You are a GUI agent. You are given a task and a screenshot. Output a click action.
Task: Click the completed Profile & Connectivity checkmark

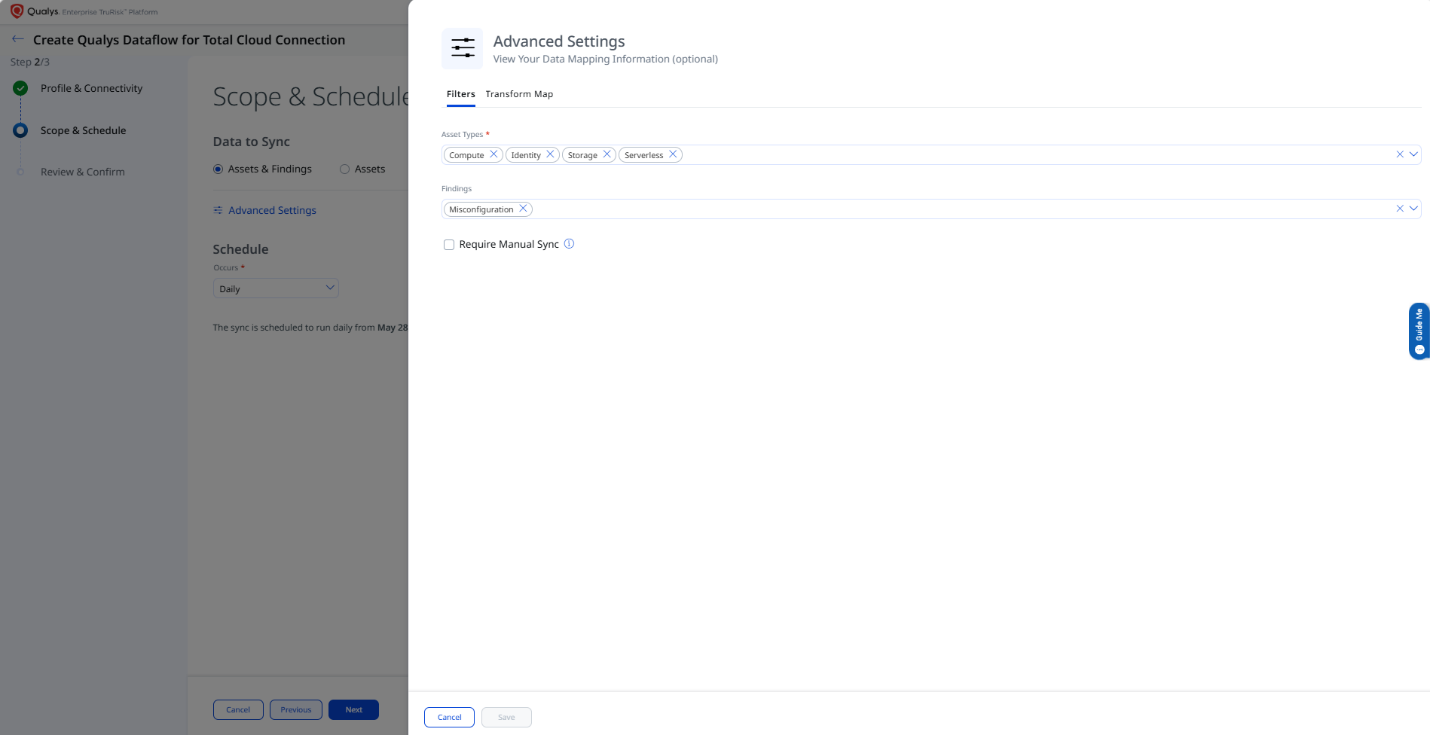20,88
